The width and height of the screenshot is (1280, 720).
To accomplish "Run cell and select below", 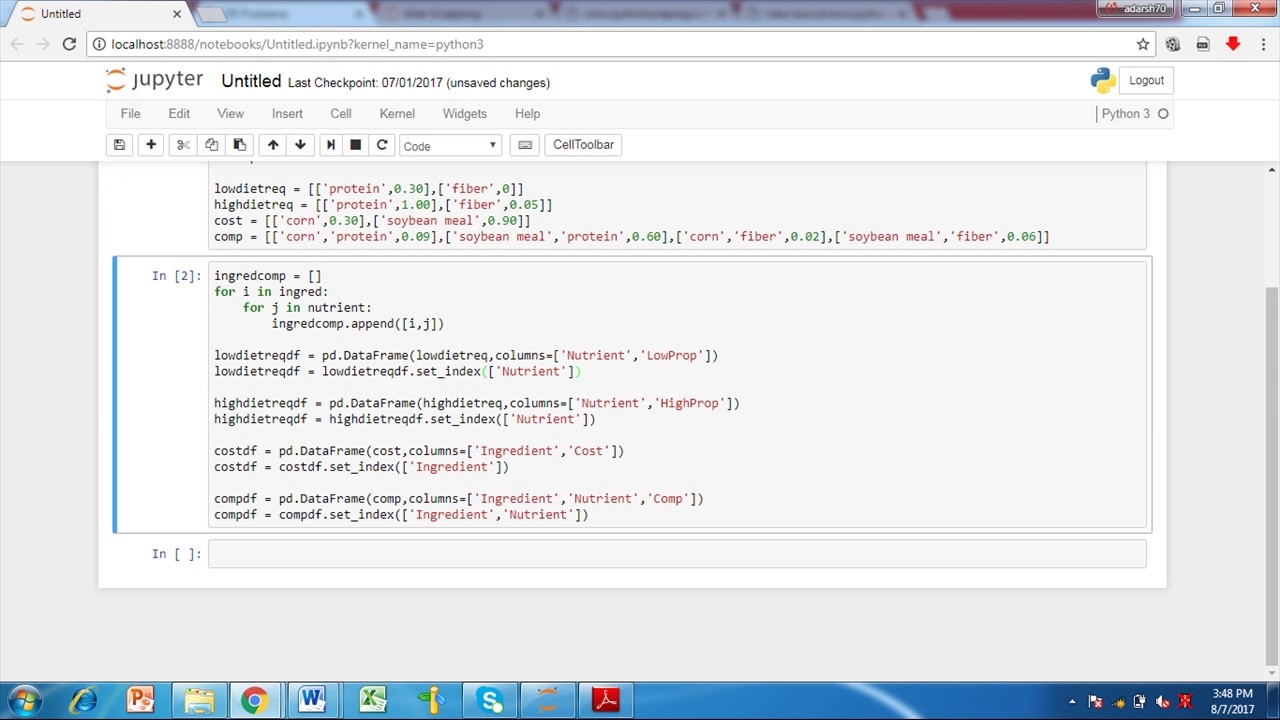I will click(x=330, y=145).
